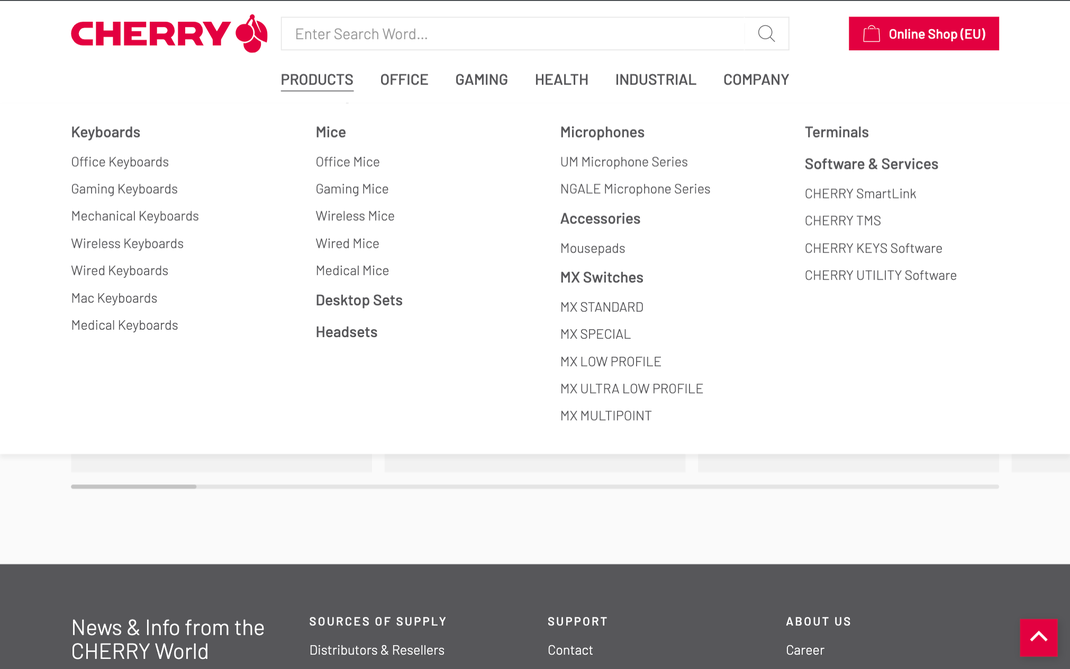Select Wireless Keyboards
Viewport: 1070px width, 669px height.
coord(127,244)
